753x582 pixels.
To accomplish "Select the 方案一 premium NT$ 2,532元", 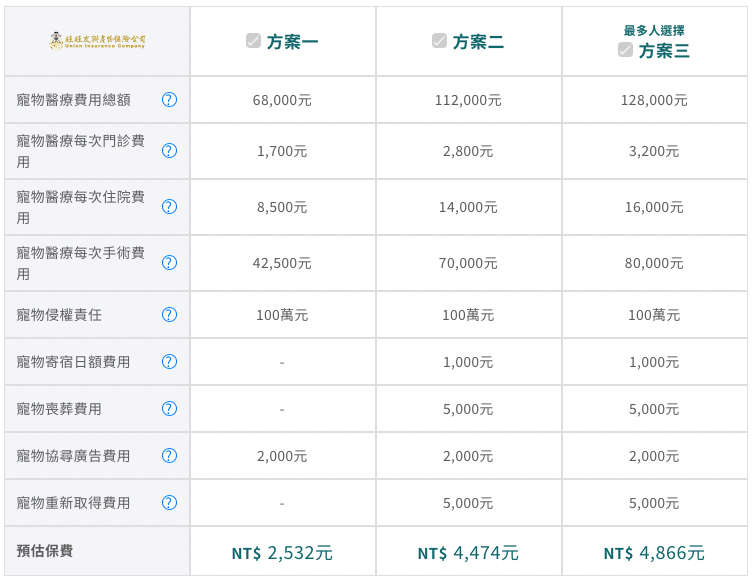I will [x=282, y=553].
